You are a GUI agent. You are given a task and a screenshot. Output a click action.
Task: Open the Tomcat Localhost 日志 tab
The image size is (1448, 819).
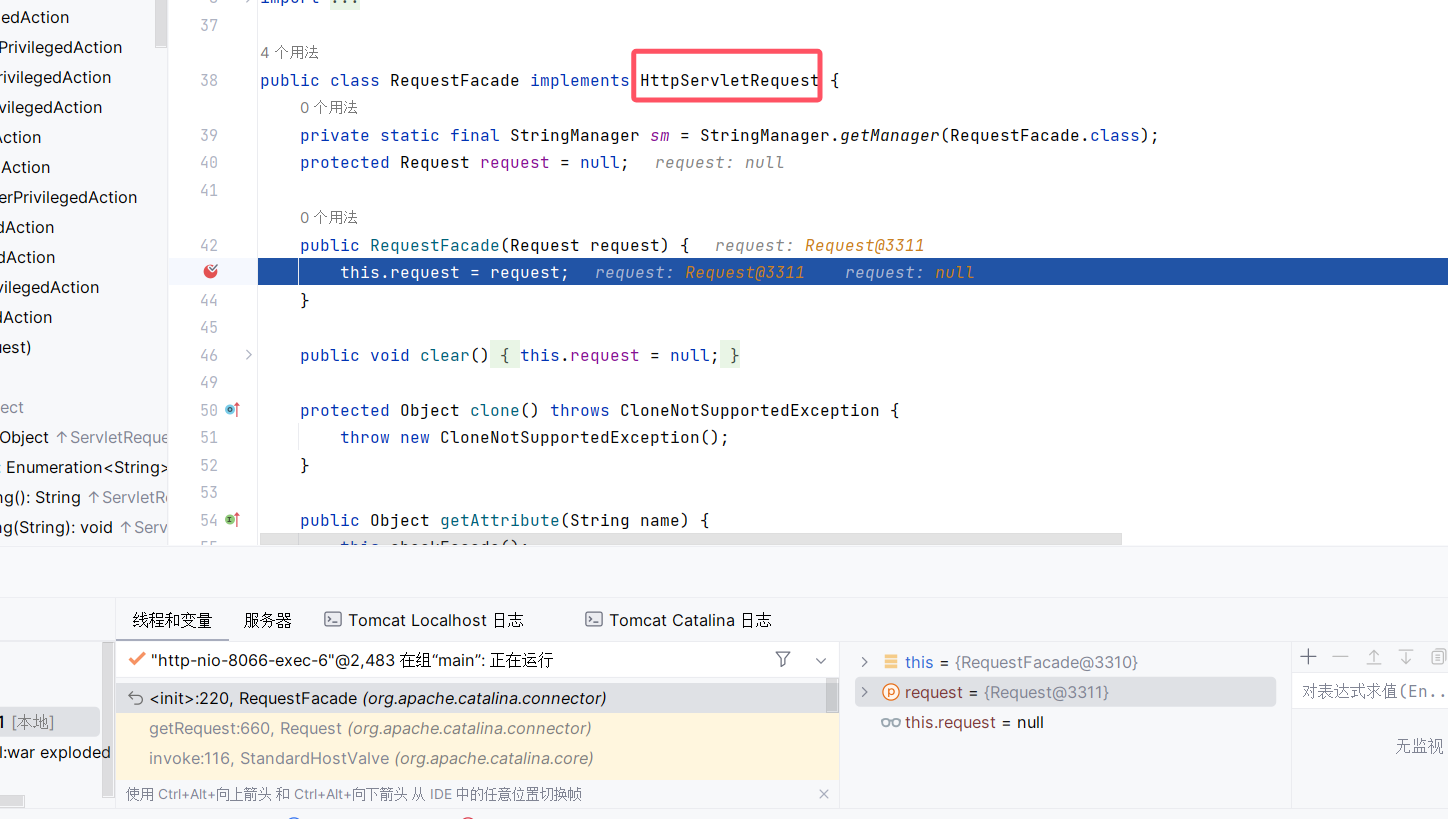[x=423, y=620]
